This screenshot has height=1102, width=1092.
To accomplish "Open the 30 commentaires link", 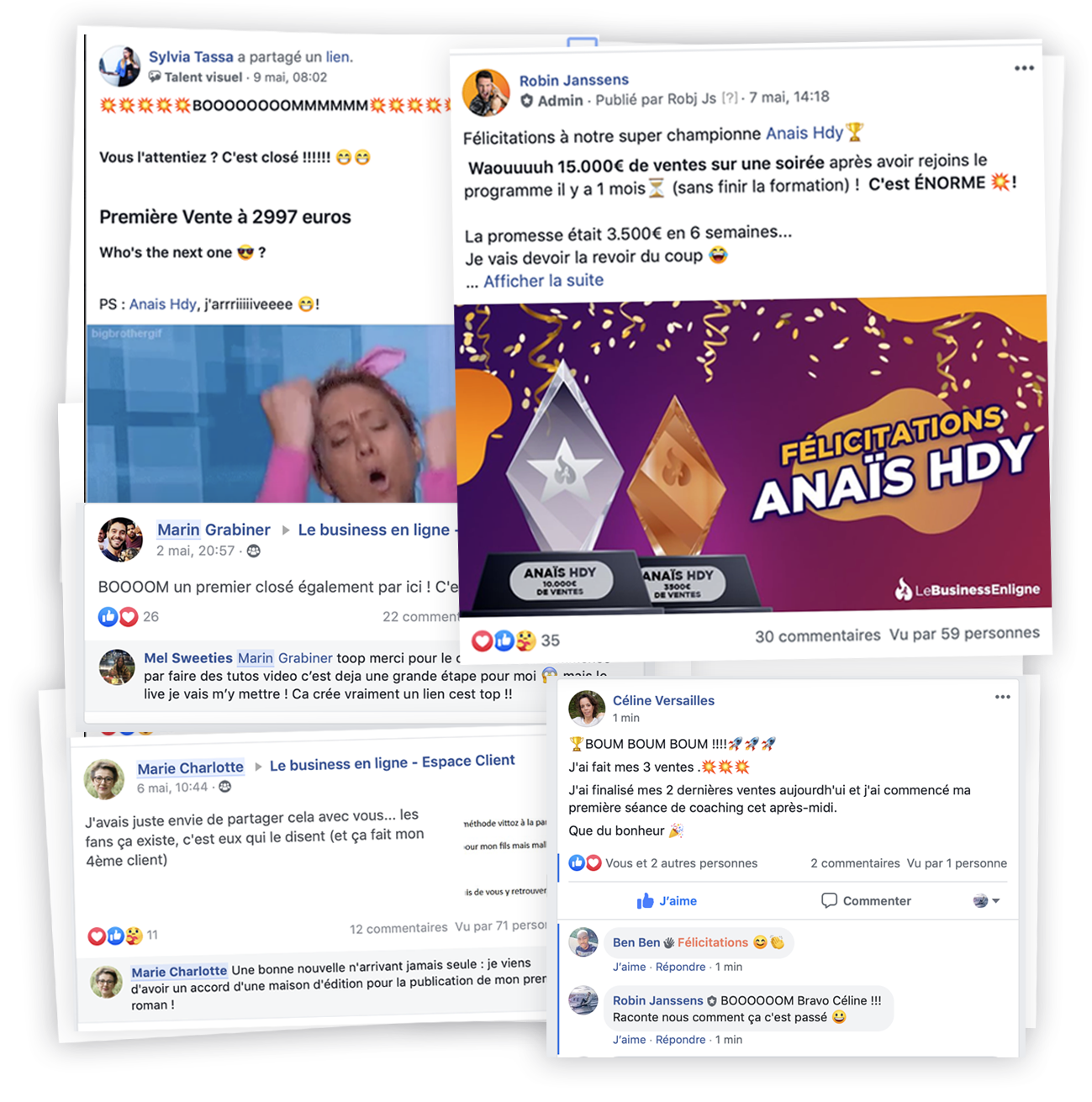I will point(817,636).
